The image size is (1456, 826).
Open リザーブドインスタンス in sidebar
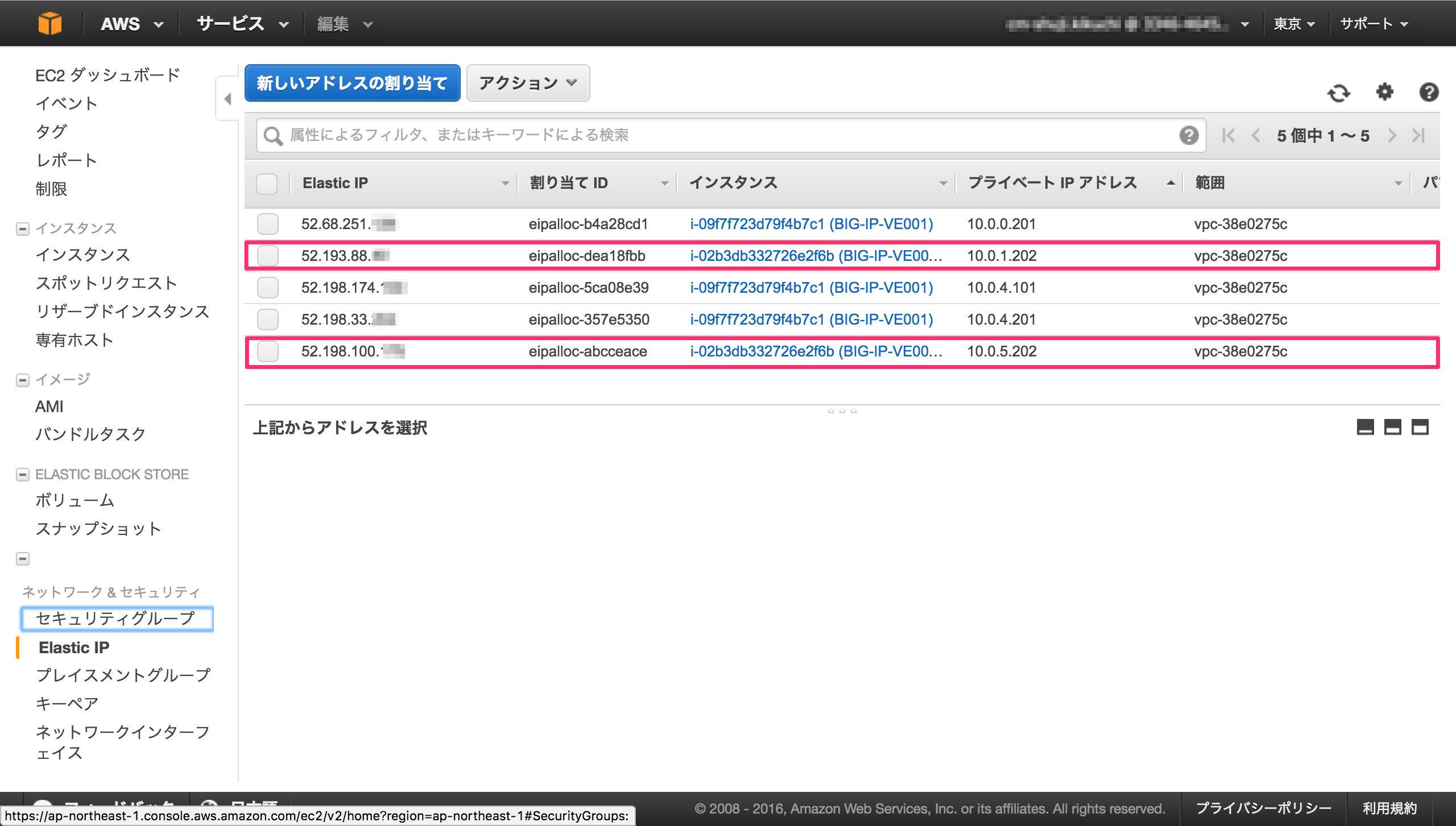(122, 312)
